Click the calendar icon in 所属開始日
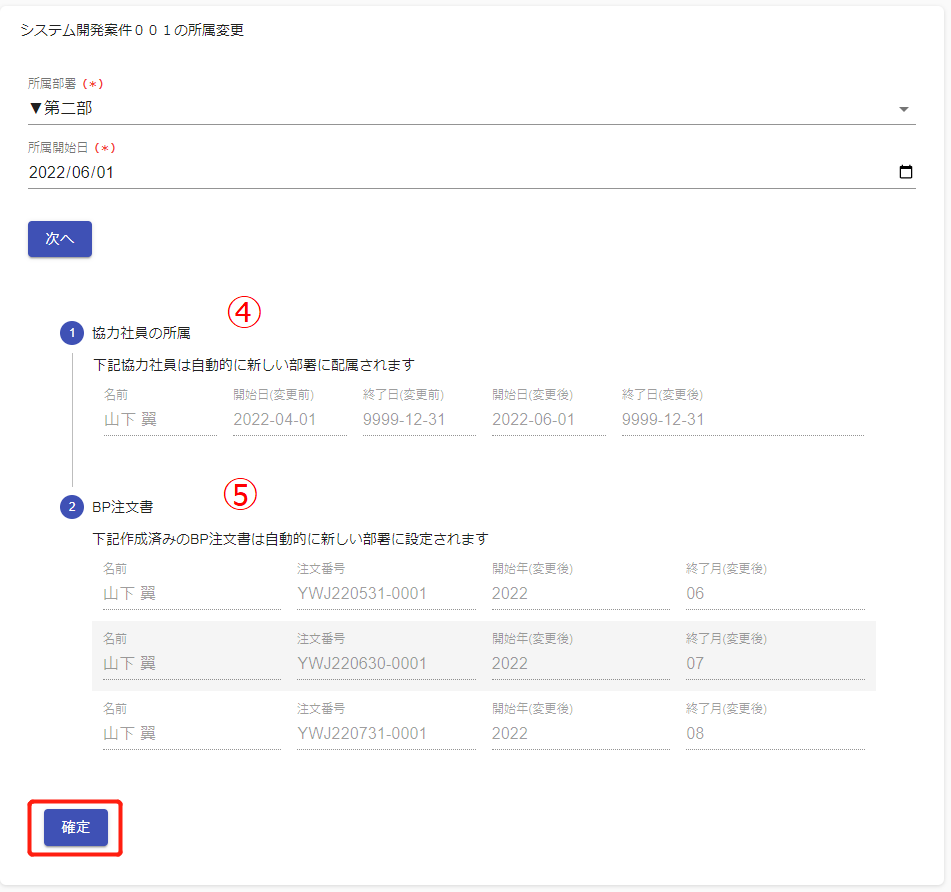The image size is (951, 892). (905, 172)
